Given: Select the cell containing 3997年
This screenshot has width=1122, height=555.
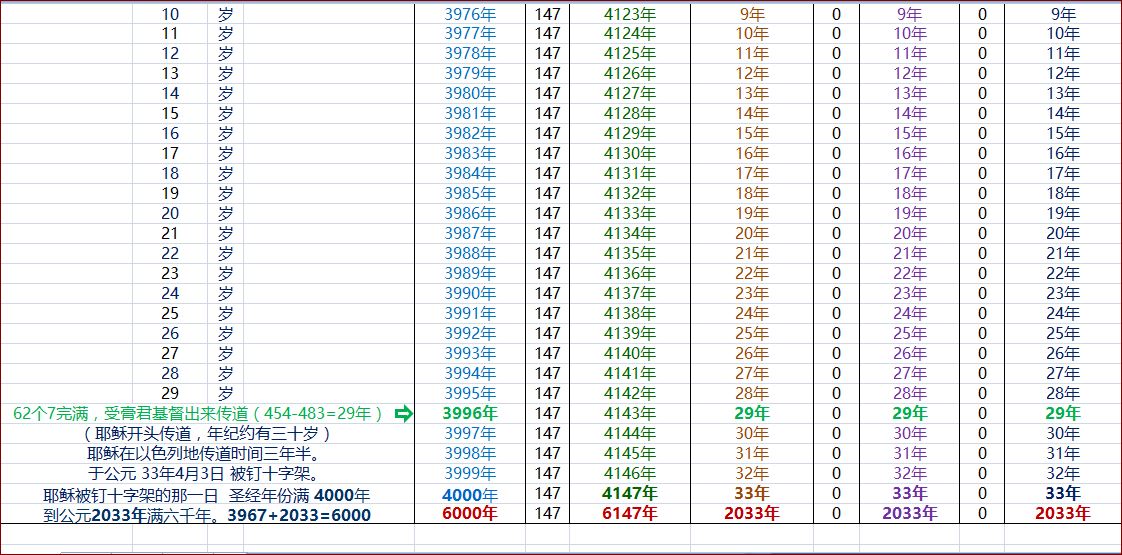Looking at the screenshot, I should coord(470,433).
